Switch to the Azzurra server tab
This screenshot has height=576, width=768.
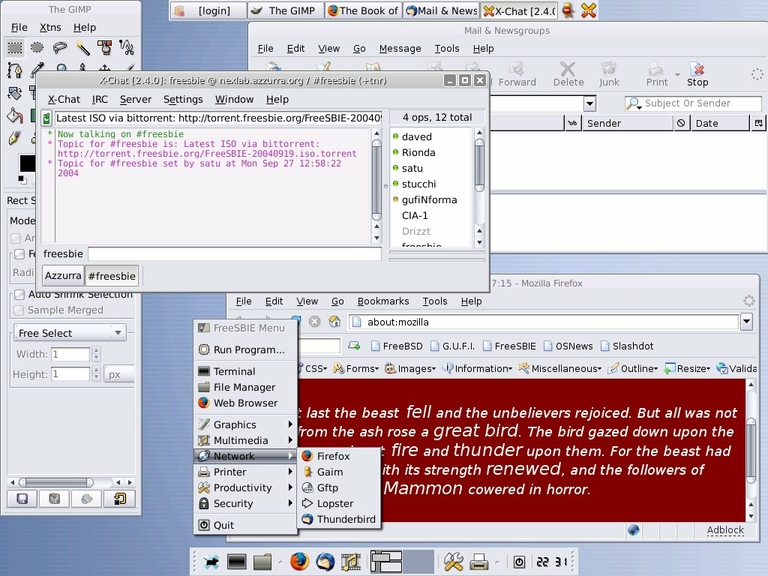[63, 275]
